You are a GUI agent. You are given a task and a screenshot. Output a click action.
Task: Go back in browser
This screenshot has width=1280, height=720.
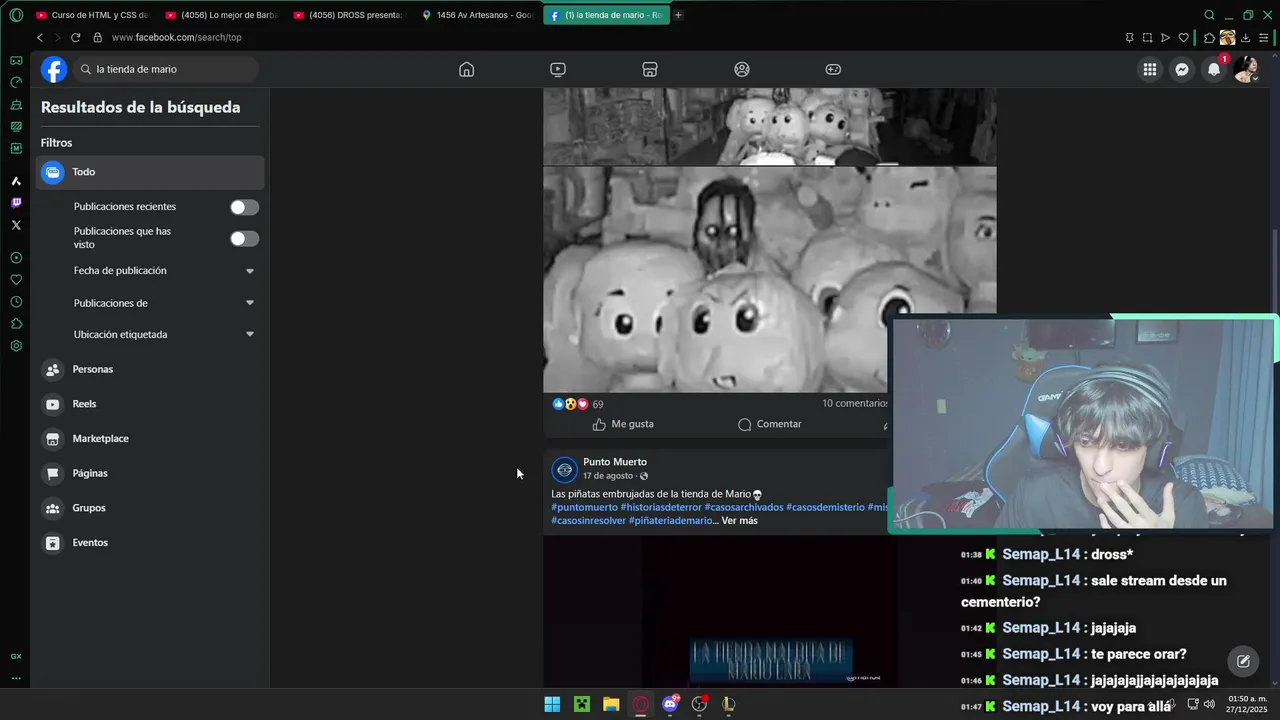point(40,37)
